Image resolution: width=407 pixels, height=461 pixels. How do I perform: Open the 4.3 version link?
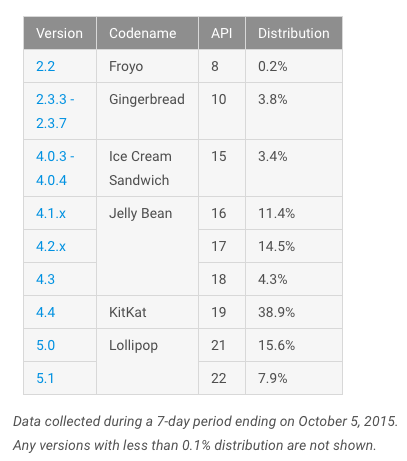(x=45, y=279)
